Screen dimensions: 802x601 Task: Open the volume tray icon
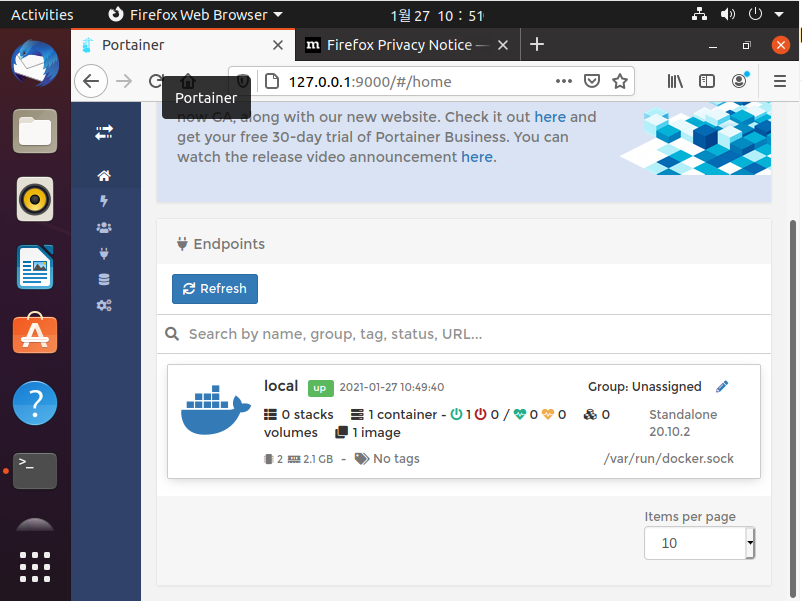(727, 14)
